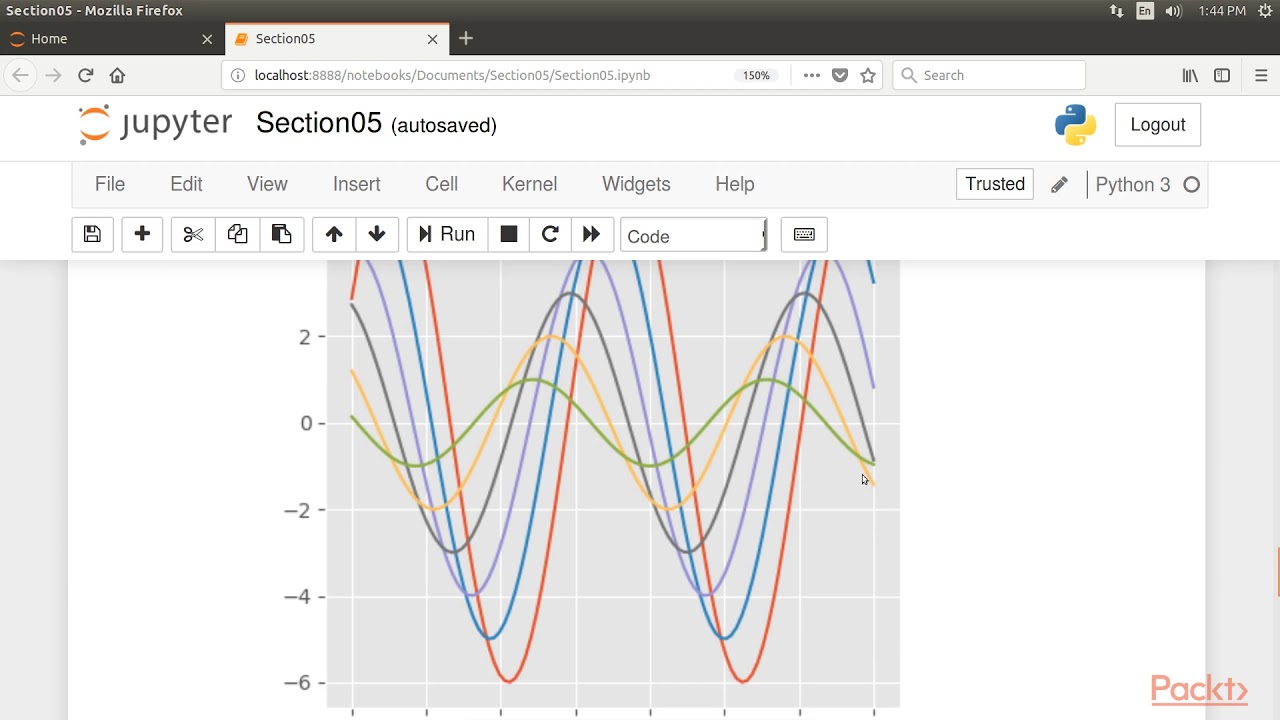Reload the current page
The width and height of the screenshot is (1280, 720).
[x=86, y=75]
